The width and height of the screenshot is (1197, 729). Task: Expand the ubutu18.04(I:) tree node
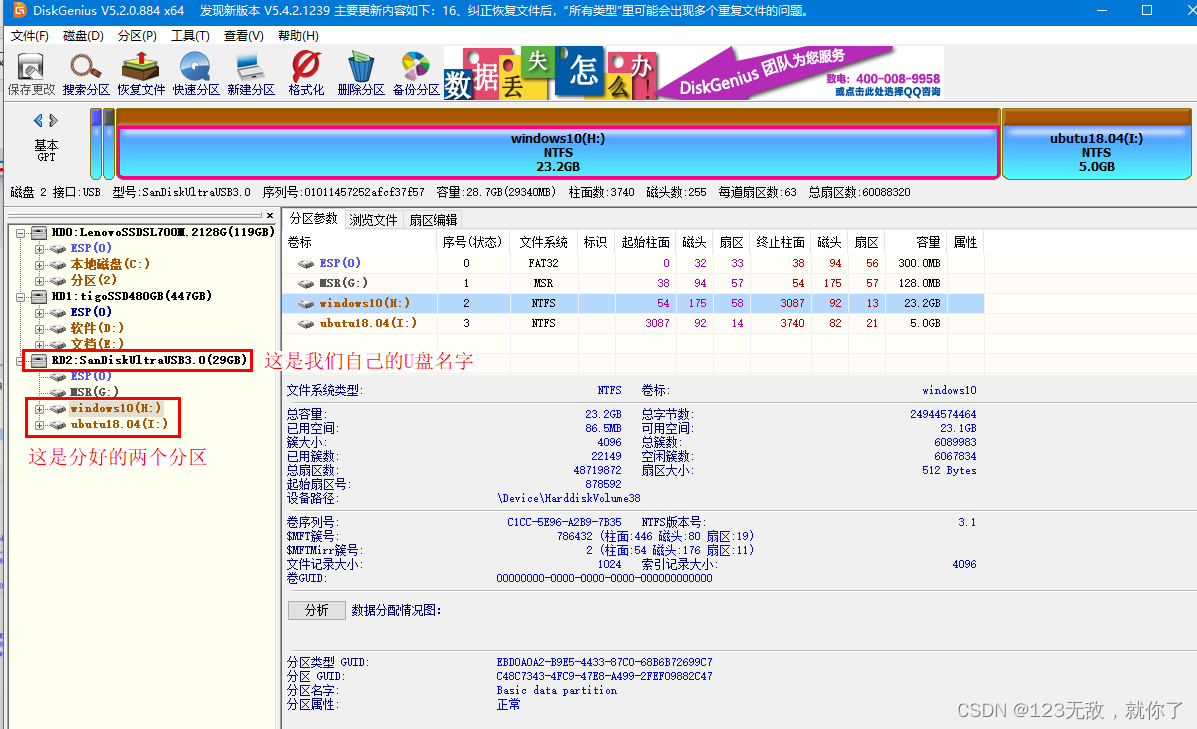(x=39, y=425)
